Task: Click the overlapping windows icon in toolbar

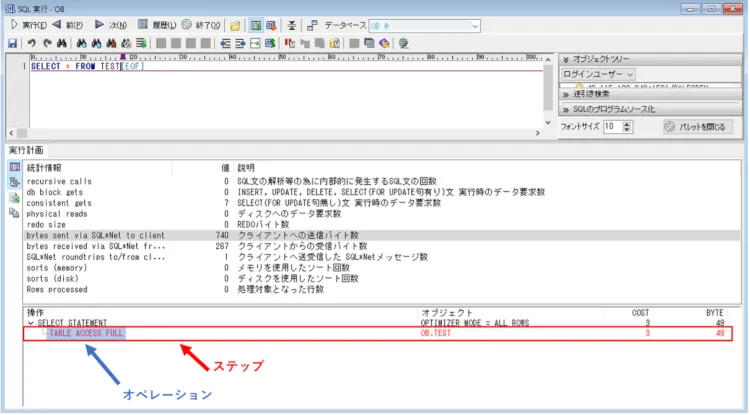Action: pos(369,44)
